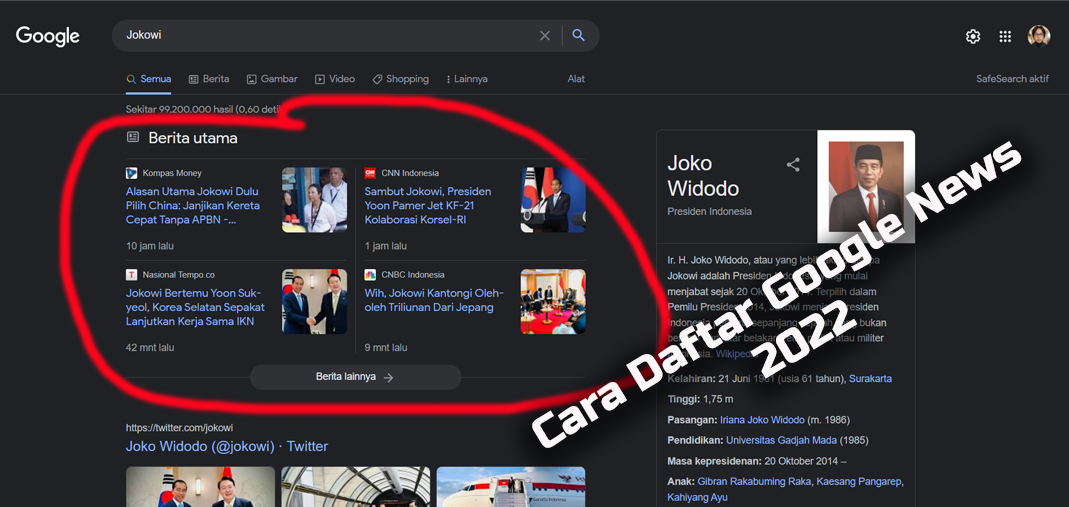Click thumbnail of Tempo.co handshake article
This screenshot has width=1069, height=507.
pos(314,301)
